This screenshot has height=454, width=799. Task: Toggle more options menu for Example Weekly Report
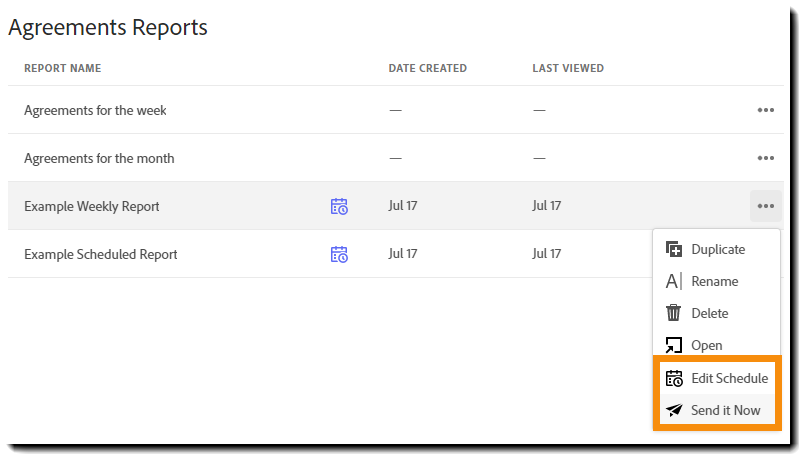coord(766,206)
